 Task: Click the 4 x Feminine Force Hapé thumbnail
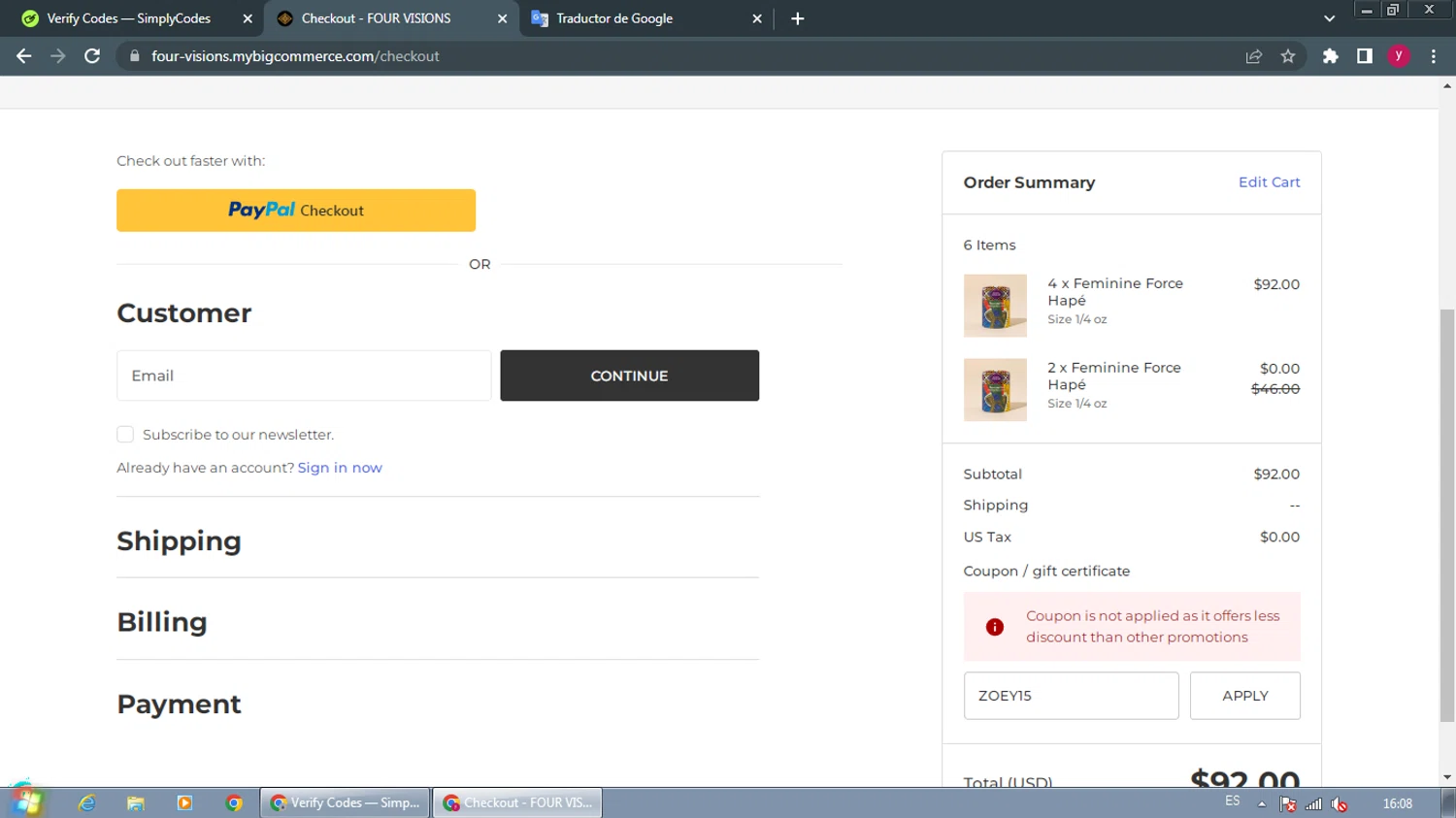tap(995, 306)
